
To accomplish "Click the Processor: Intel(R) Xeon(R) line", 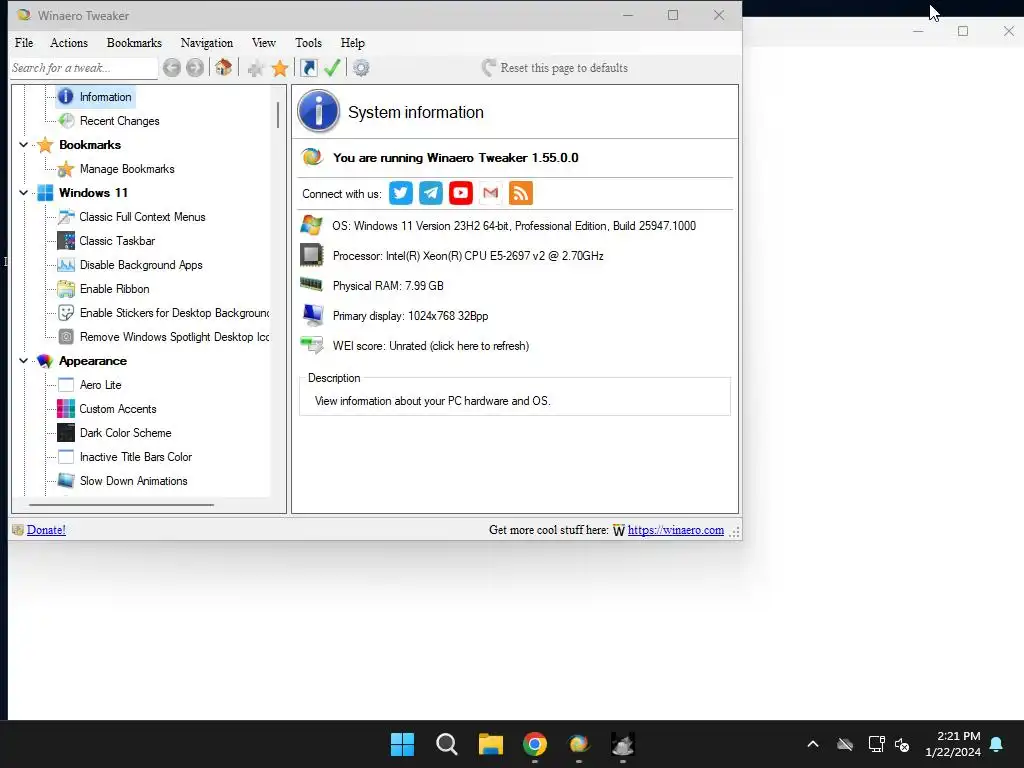I will pyautogui.click(x=468, y=256).
